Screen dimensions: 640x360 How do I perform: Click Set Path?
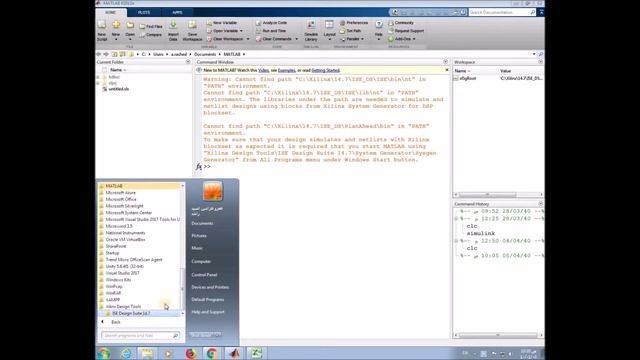tap(350, 31)
